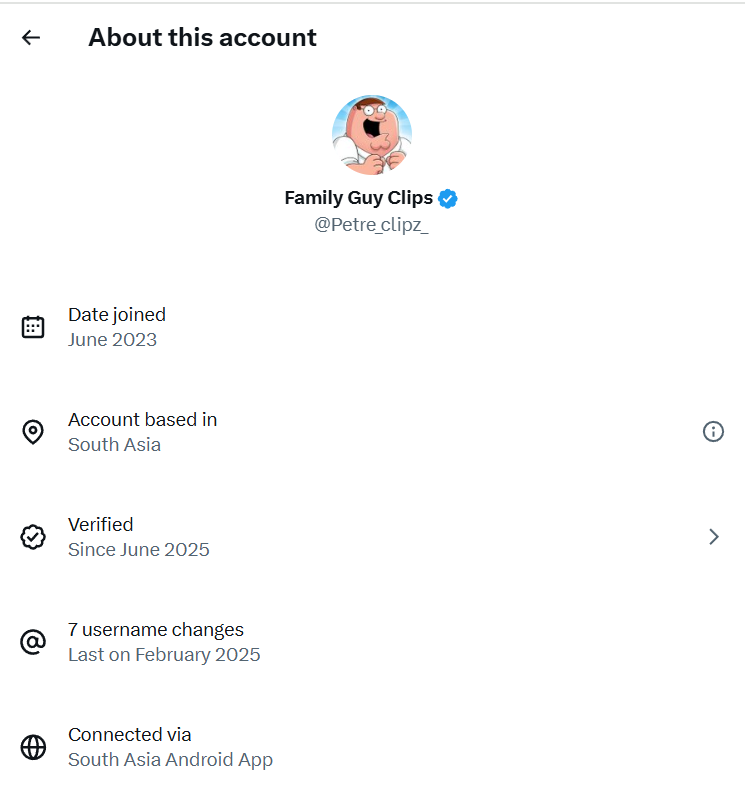This screenshot has width=745, height=811.
Task: Click the calendar icon beside Date joined
Action: (33, 327)
